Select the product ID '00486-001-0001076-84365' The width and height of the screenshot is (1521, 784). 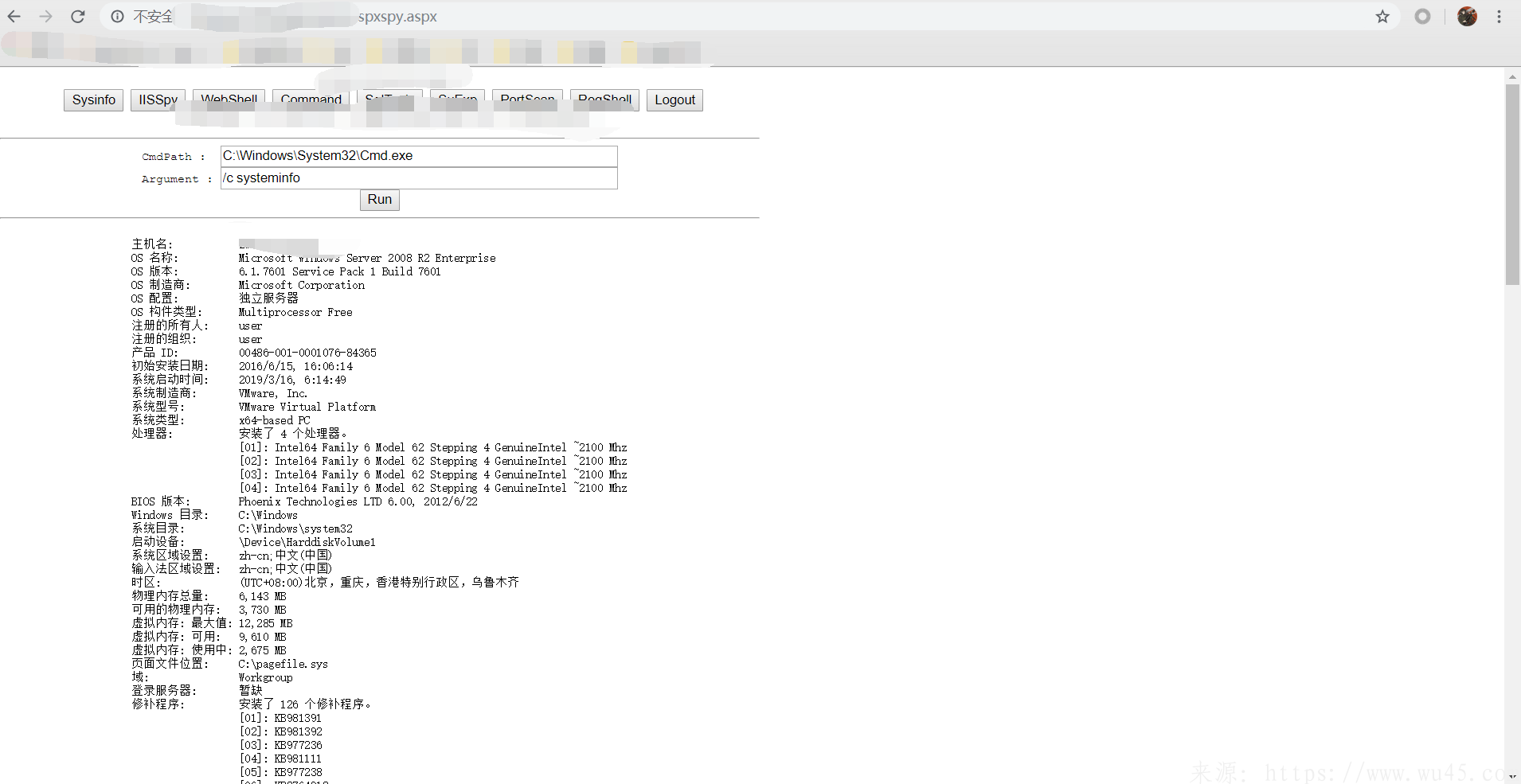point(307,353)
